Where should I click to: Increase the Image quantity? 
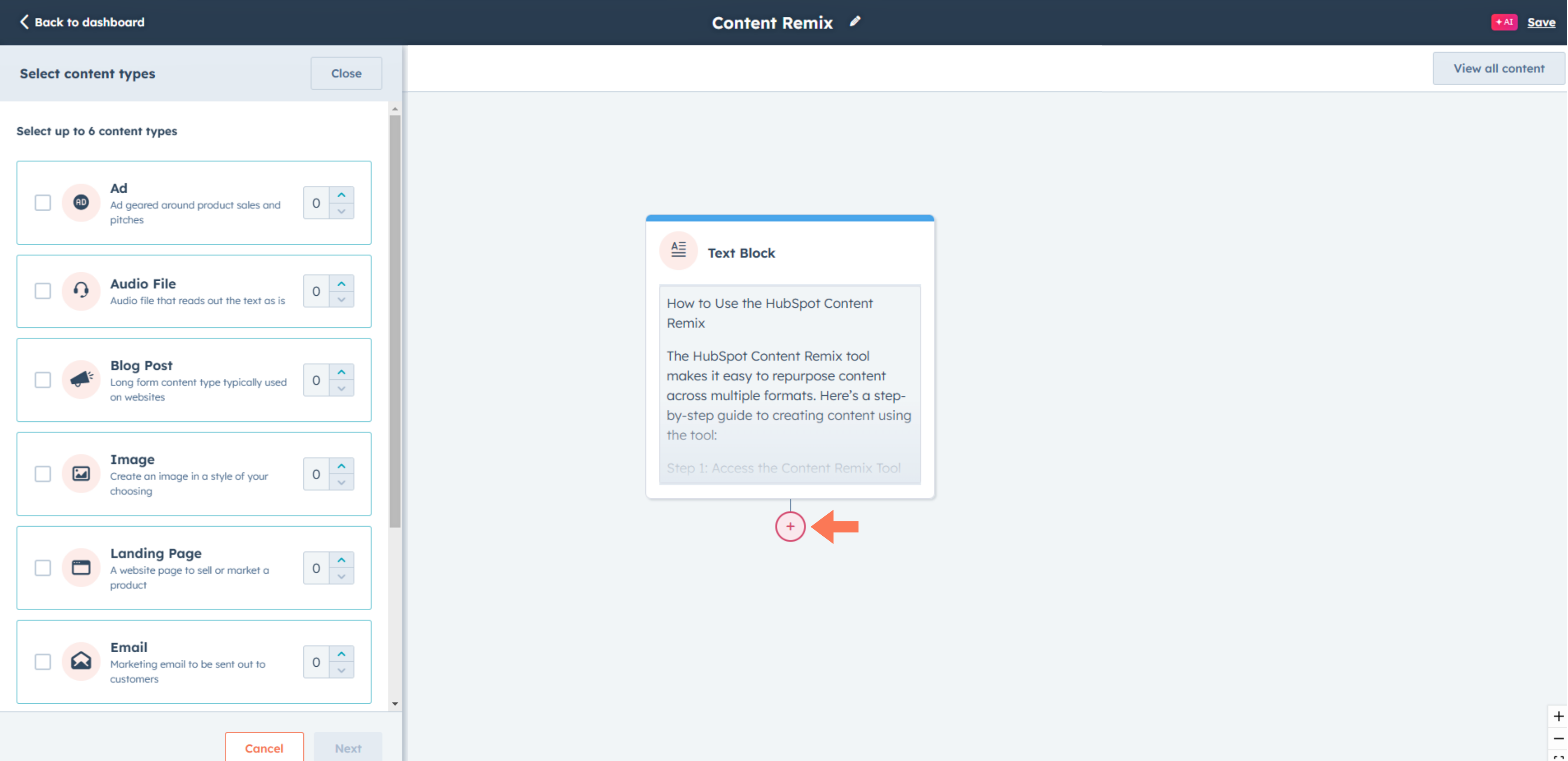(x=342, y=466)
